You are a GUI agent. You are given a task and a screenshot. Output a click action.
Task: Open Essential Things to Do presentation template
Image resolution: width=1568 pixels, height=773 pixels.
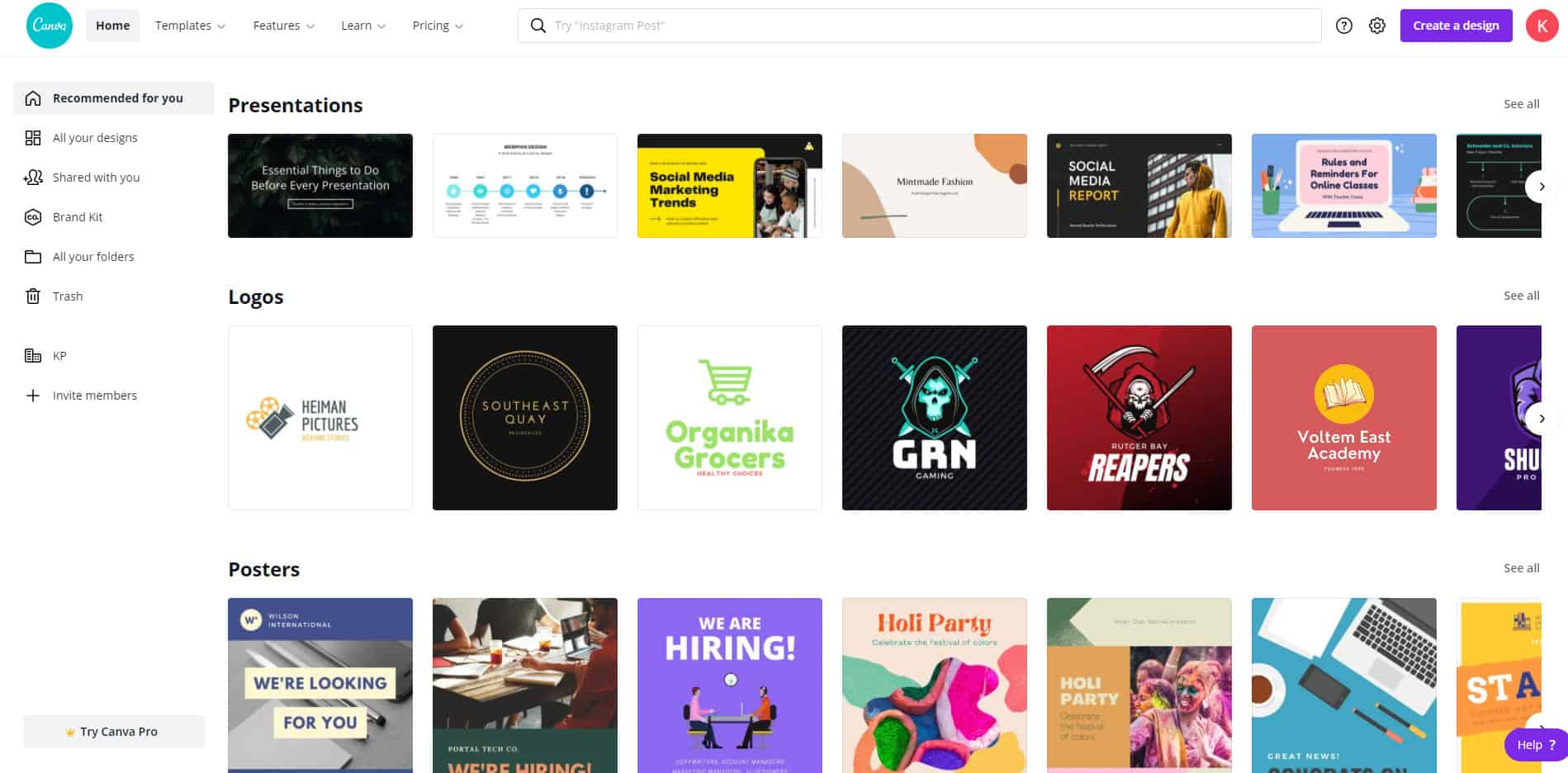(x=320, y=186)
